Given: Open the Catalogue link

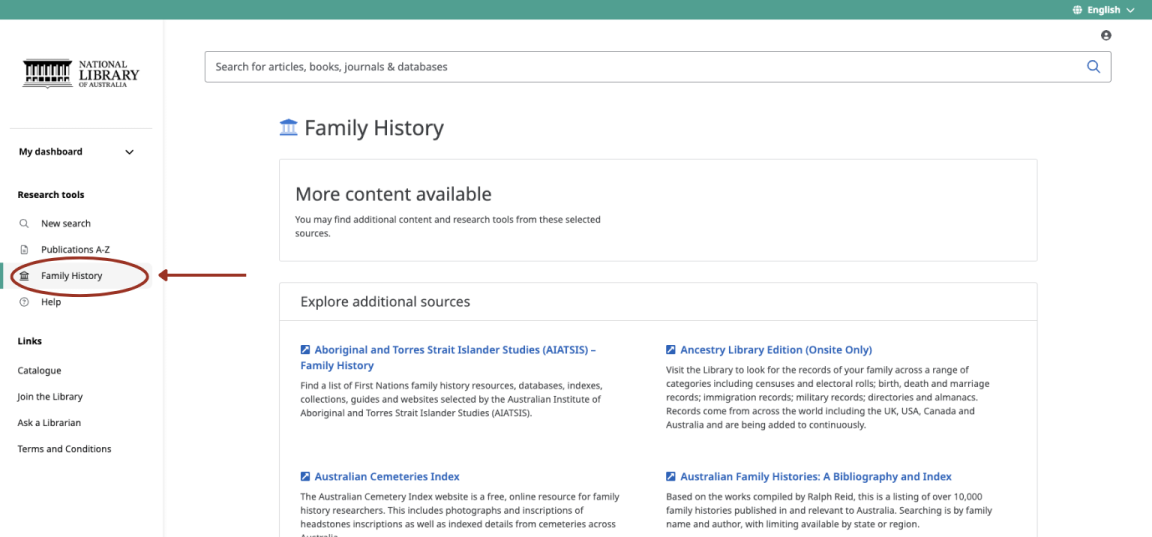Looking at the screenshot, I should [40, 371].
